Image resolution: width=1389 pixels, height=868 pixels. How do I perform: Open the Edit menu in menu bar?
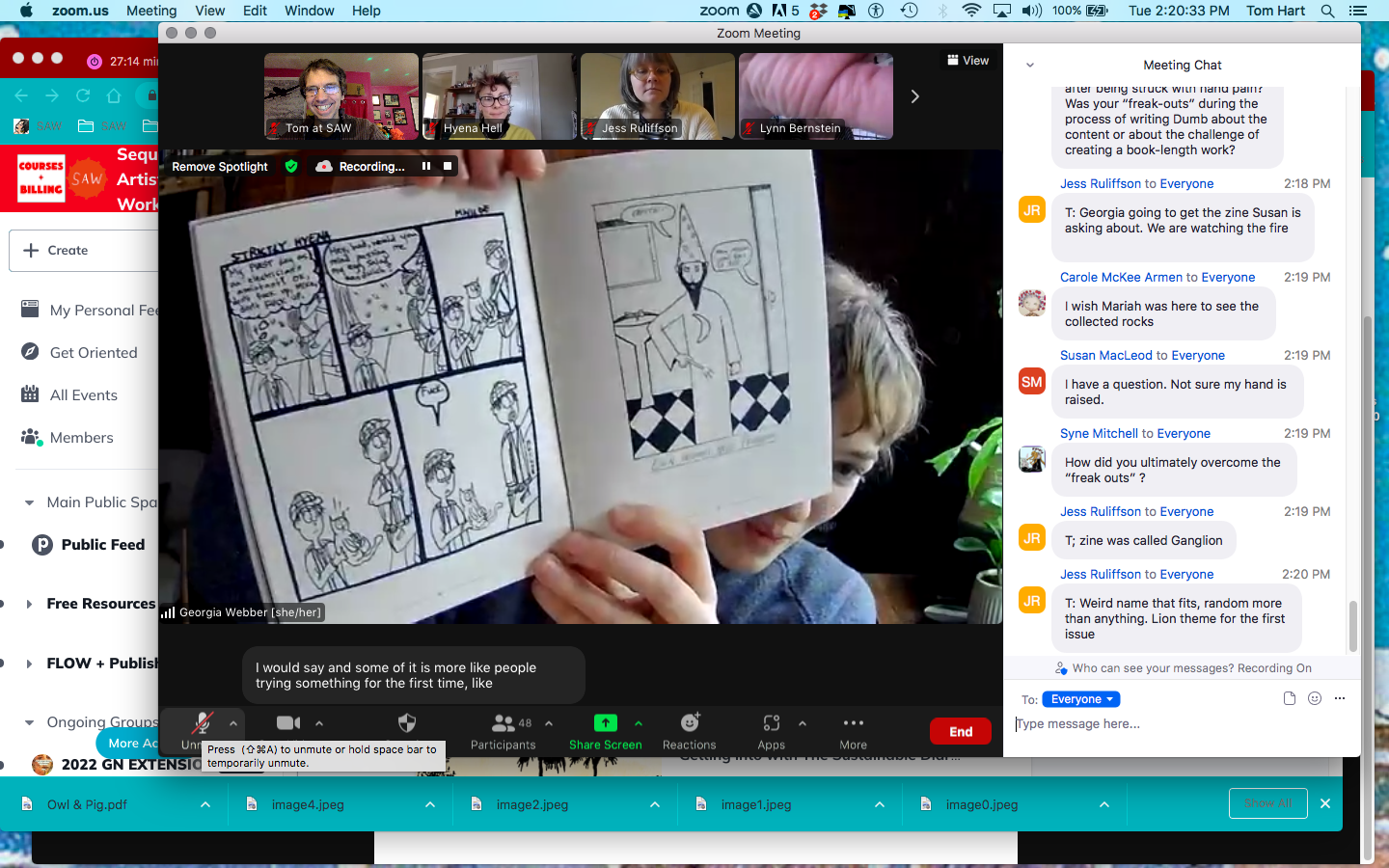pyautogui.click(x=255, y=11)
